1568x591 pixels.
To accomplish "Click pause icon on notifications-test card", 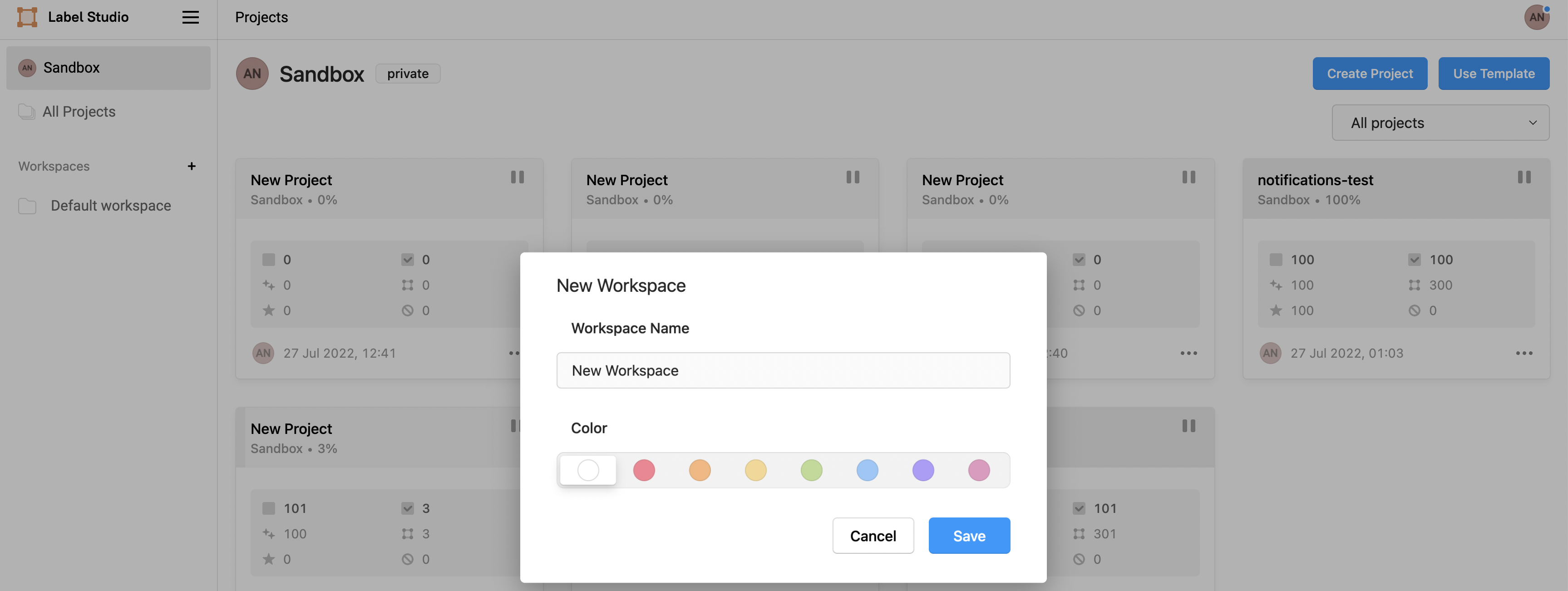I will (1524, 177).
